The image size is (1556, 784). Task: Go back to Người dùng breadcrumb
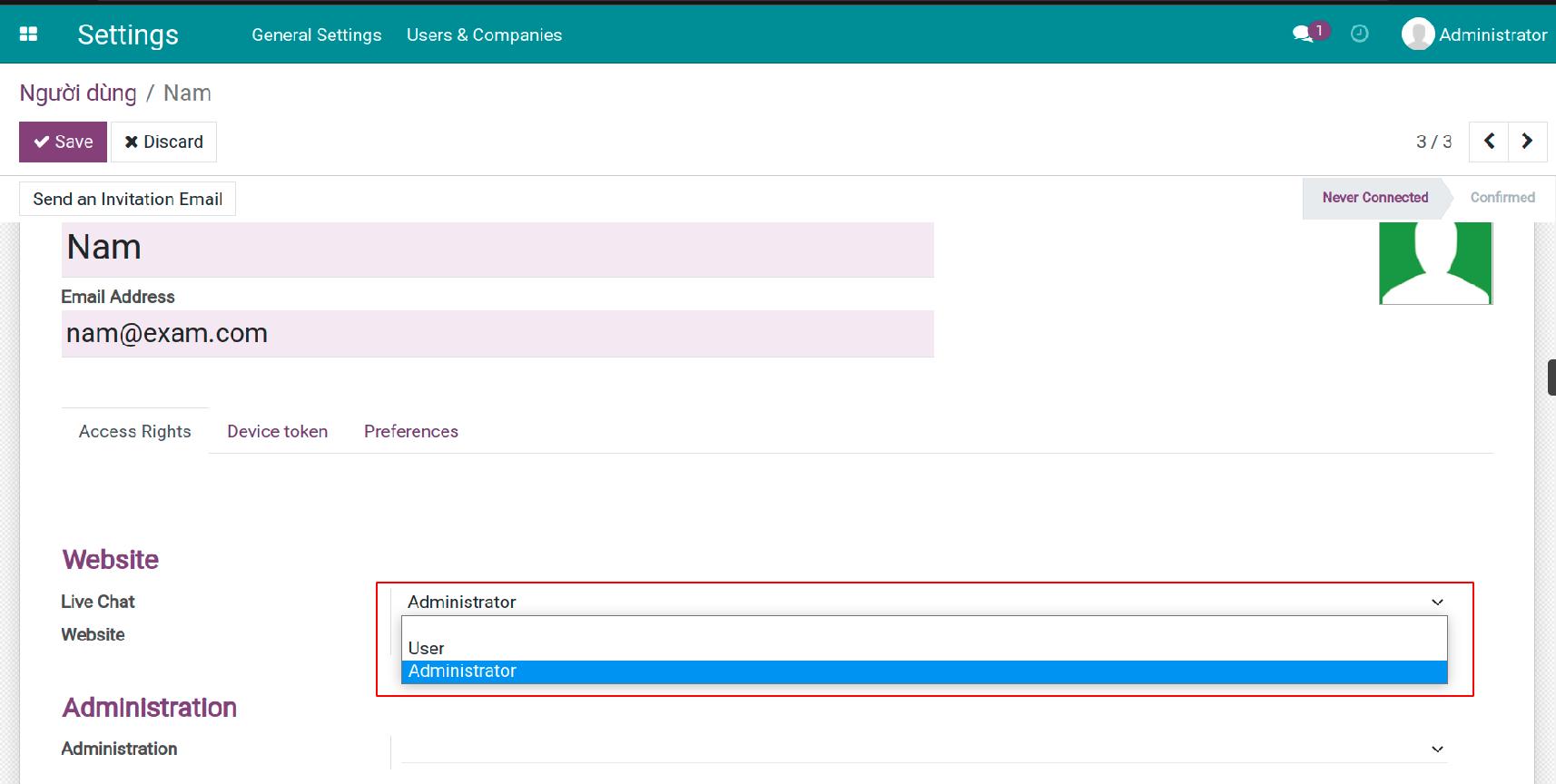click(x=78, y=93)
